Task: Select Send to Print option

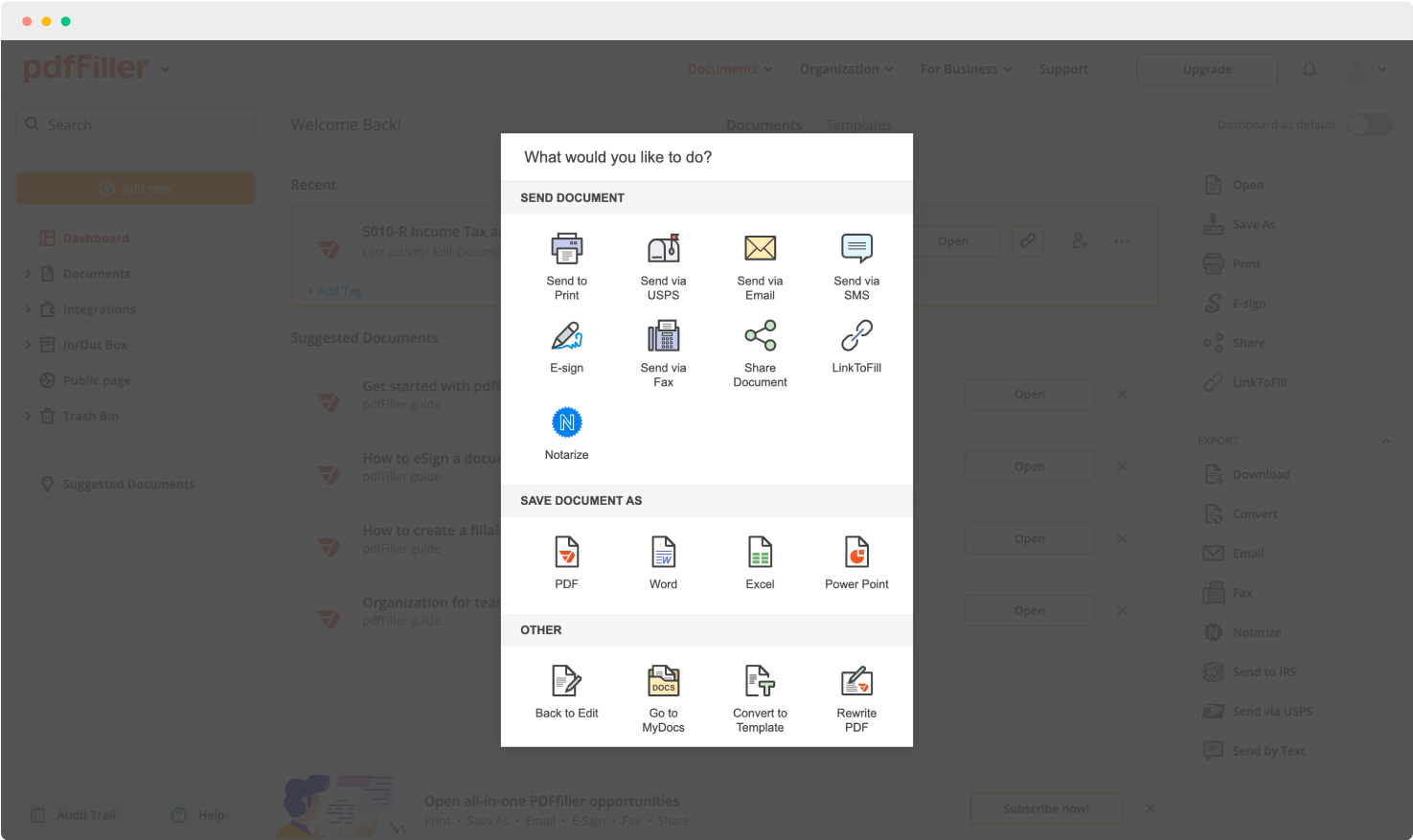Action: point(566,259)
